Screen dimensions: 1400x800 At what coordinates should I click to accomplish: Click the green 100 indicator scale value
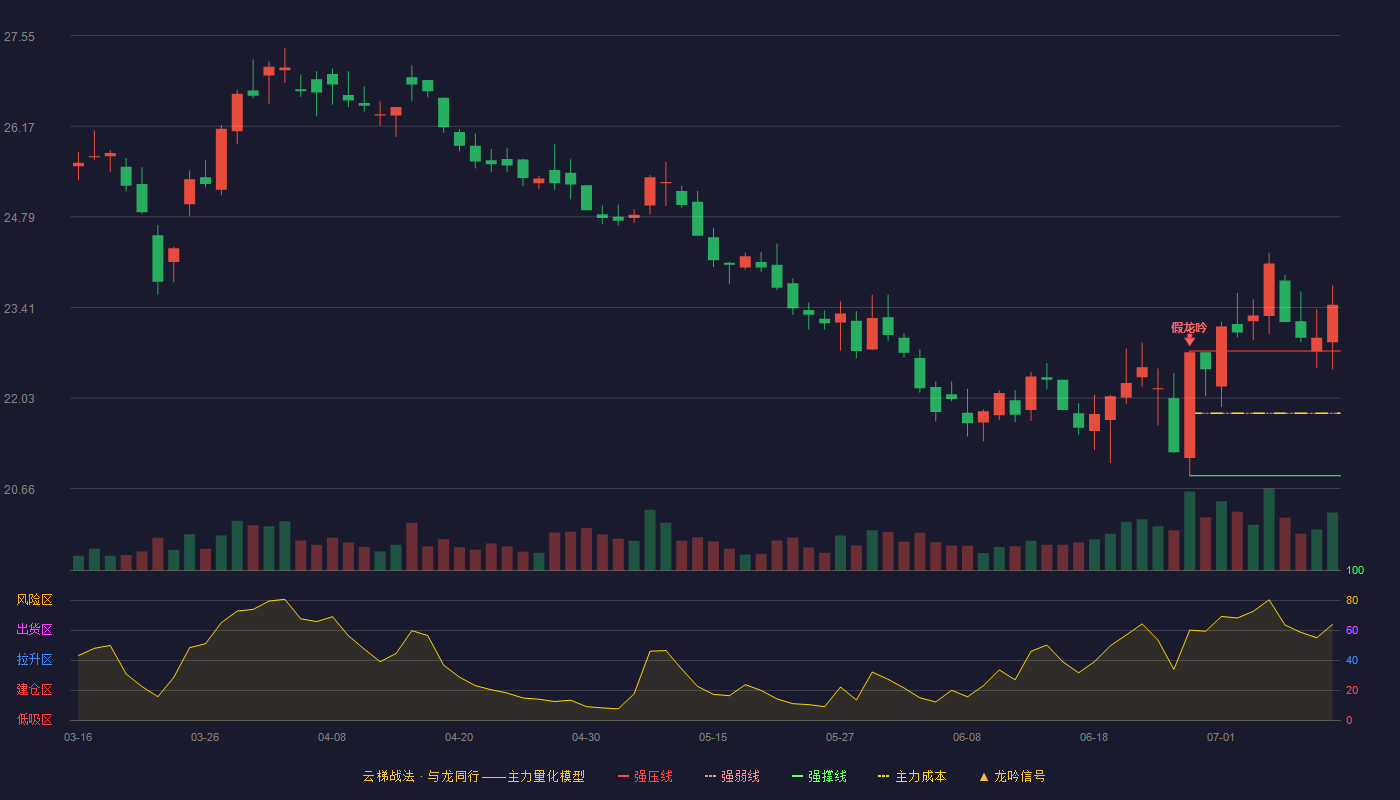[x=1355, y=571]
